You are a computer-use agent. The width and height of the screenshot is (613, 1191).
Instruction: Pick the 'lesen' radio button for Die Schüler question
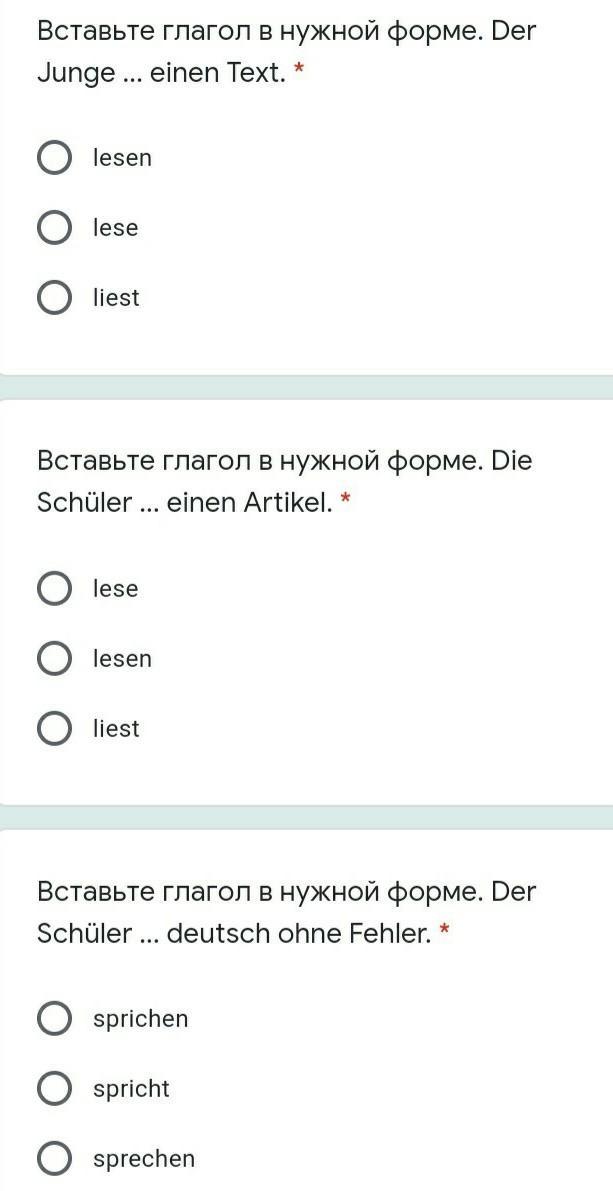coord(54,659)
